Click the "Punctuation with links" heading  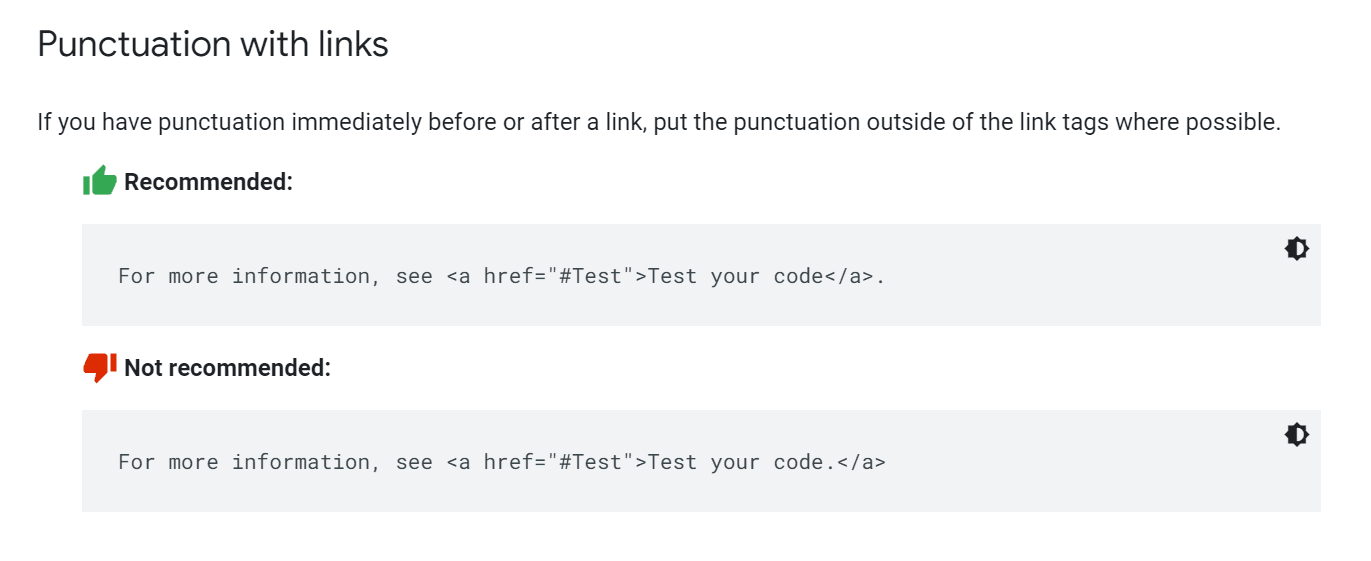pos(213,44)
